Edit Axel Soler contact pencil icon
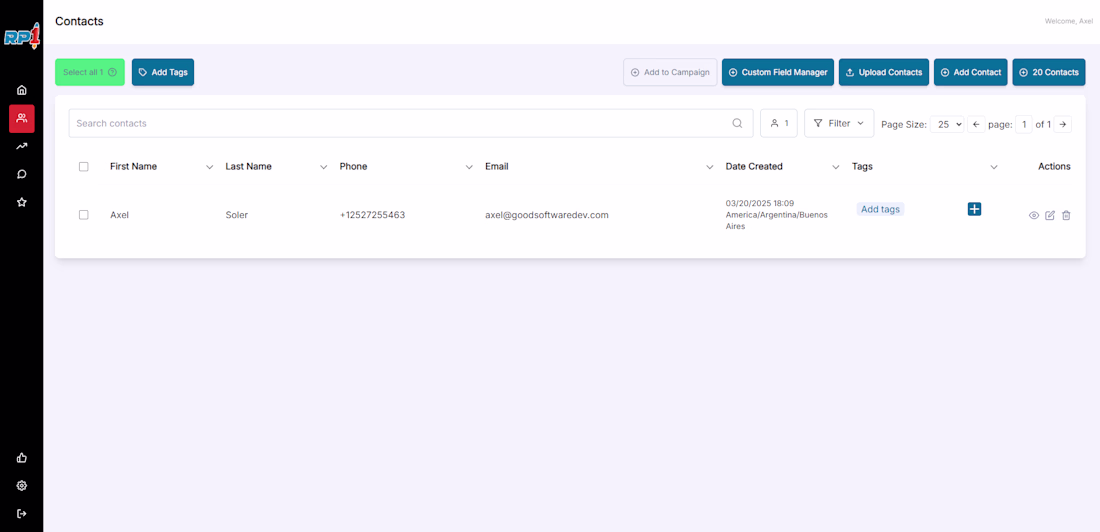Screen dimensions: 1100x532 (x=1050, y=215)
